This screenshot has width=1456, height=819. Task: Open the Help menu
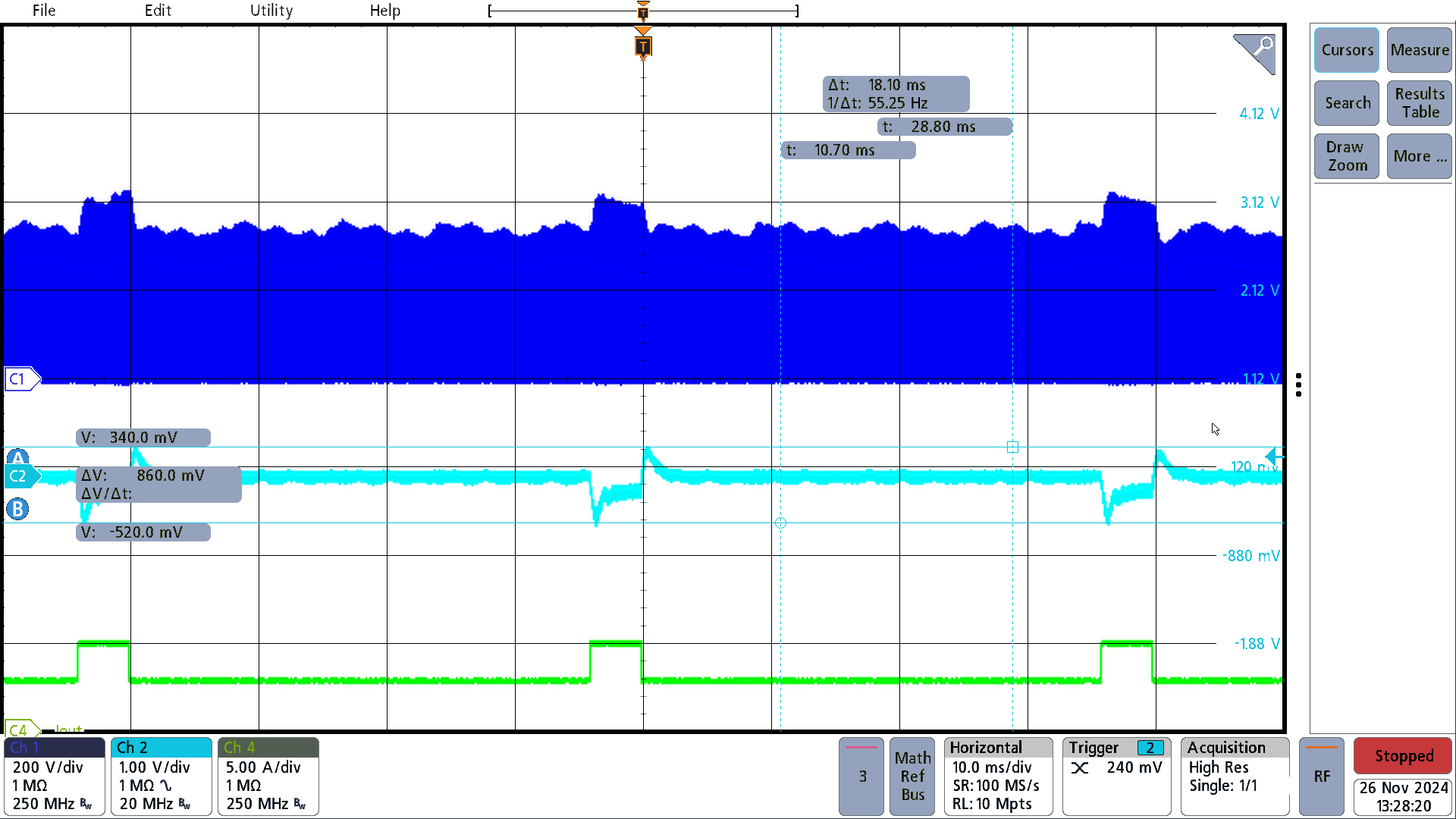tap(384, 11)
